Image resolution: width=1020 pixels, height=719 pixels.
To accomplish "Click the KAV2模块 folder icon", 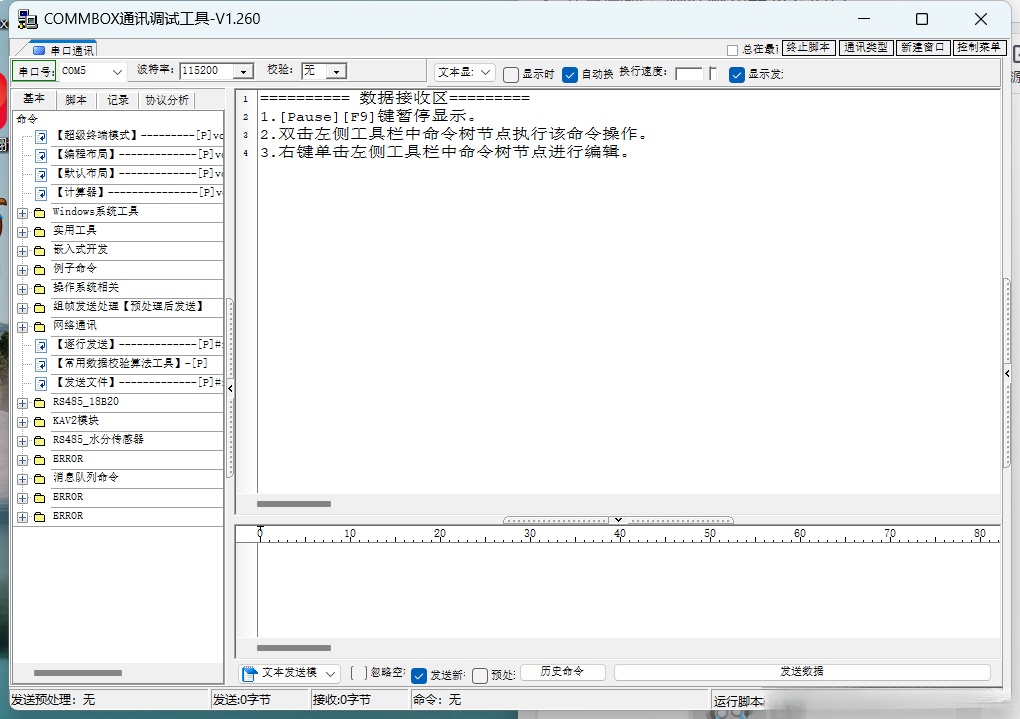I will (x=40, y=422).
